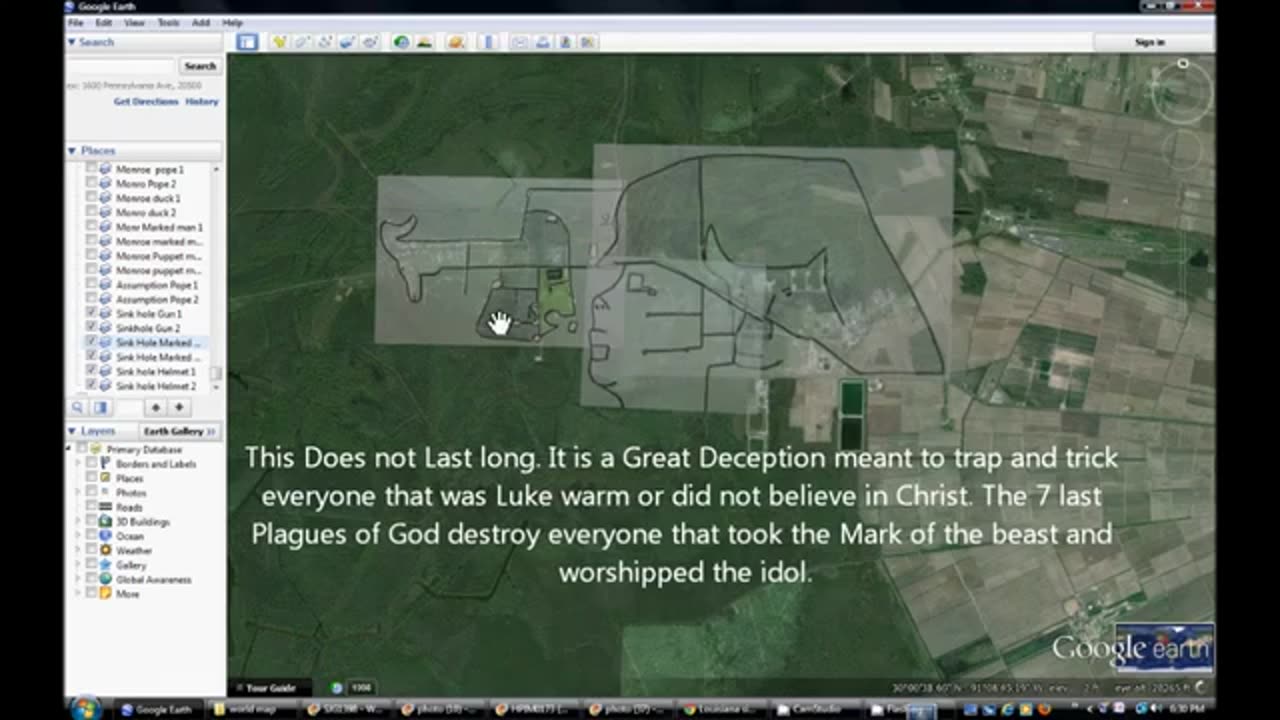Open the search History link
Viewport: 1280px width, 720px height.
tap(202, 102)
